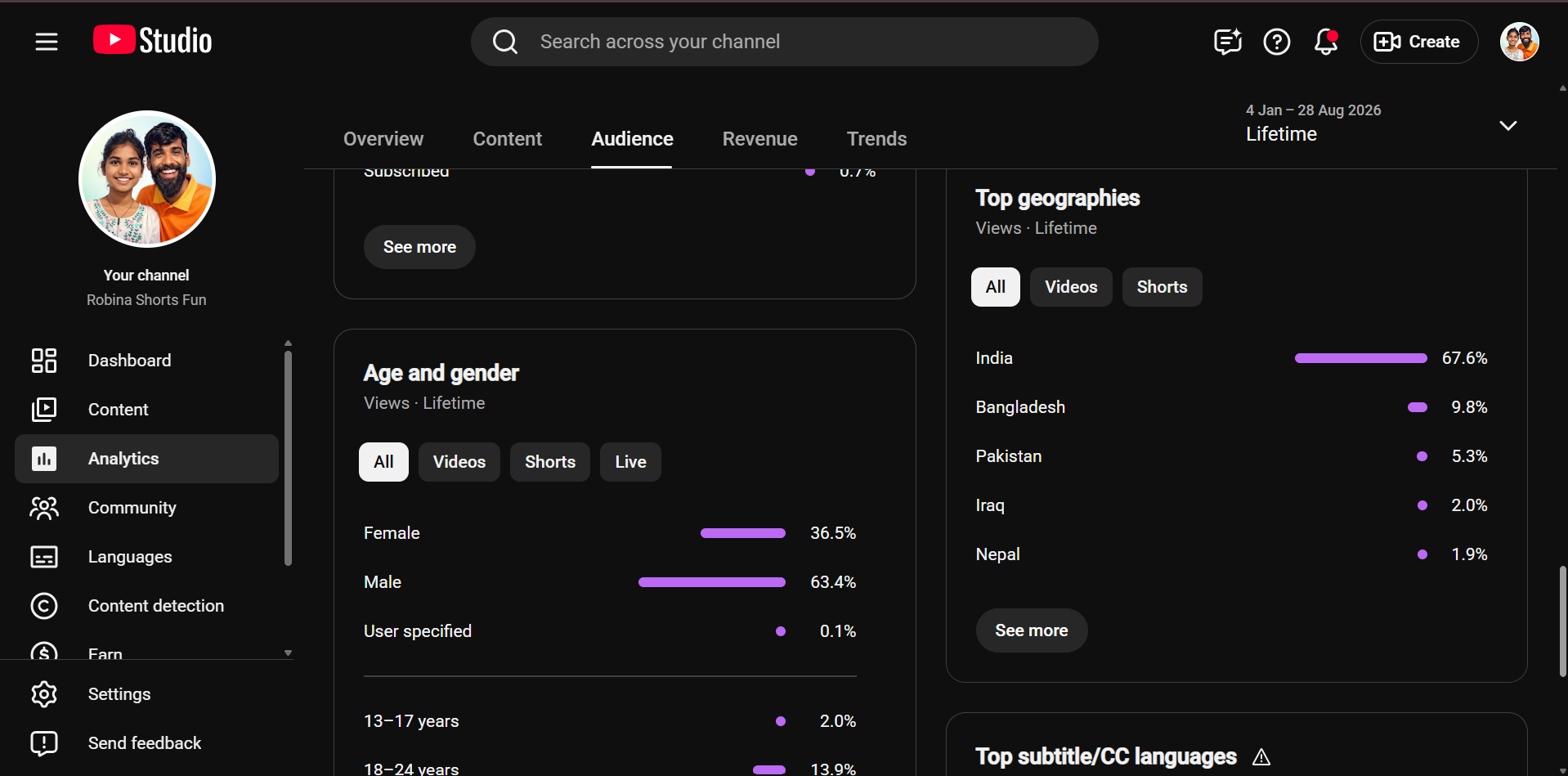This screenshot has width=1568, height=776.
Task: Click the Send feedback icon
Action: (x=44, y=743)
